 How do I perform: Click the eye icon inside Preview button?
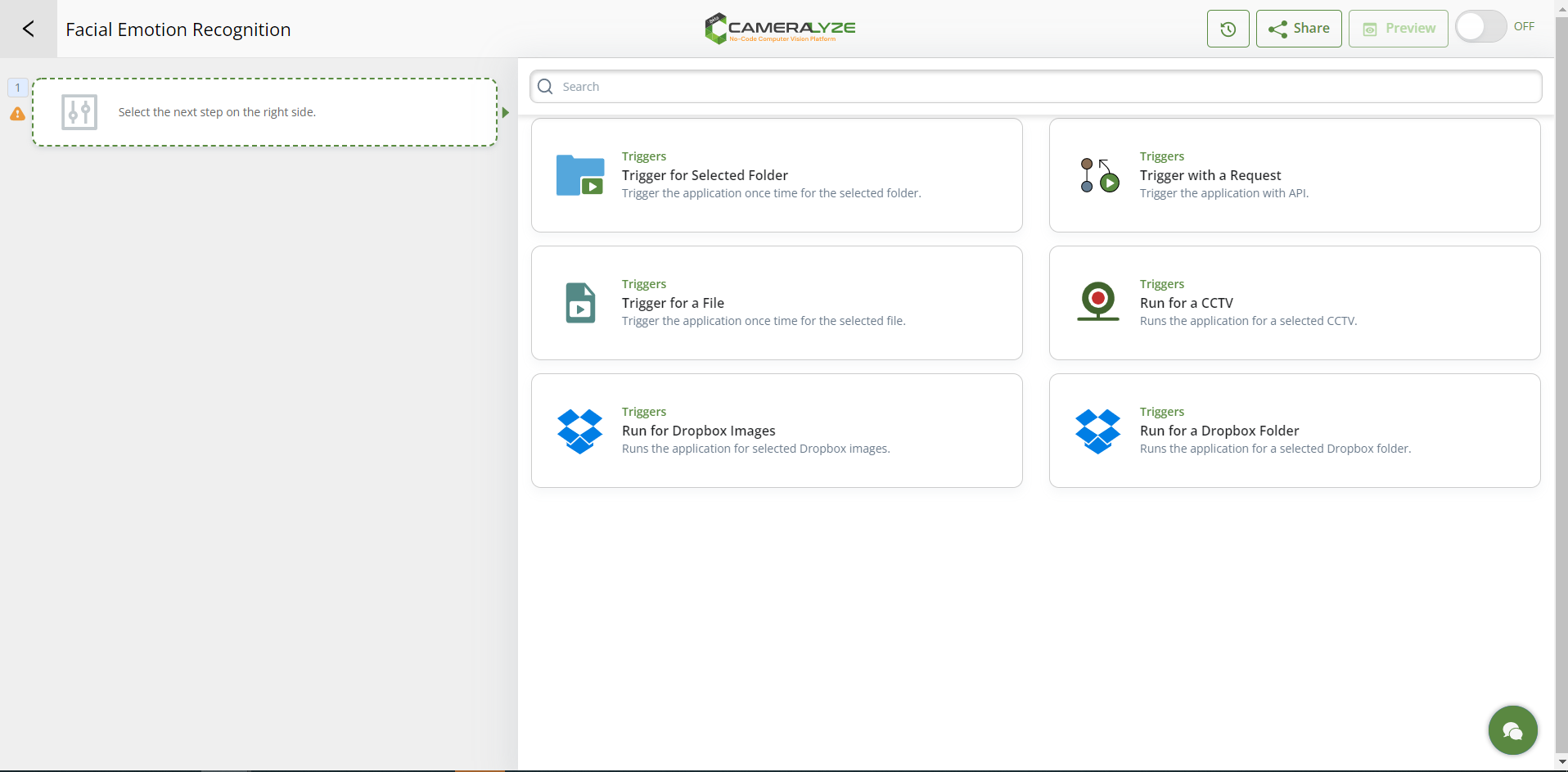click(x=1369, y=29)
